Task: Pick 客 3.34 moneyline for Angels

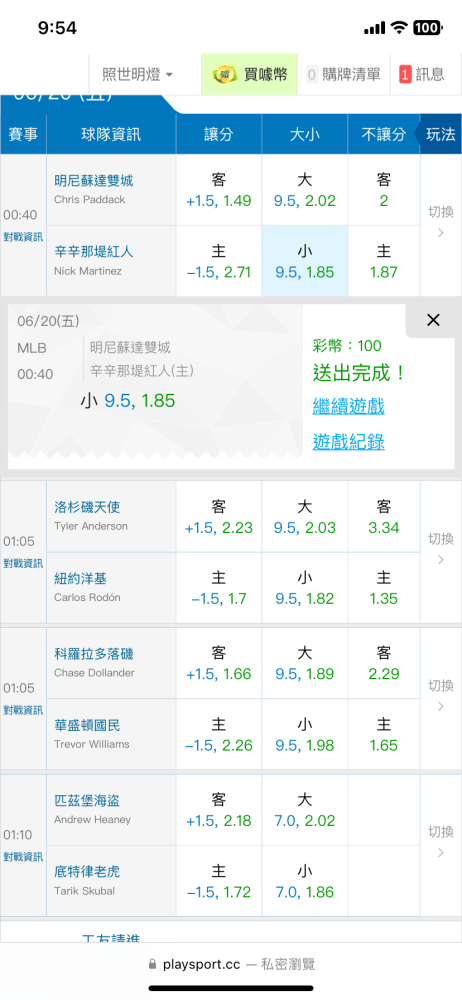Action: [384, 517]
